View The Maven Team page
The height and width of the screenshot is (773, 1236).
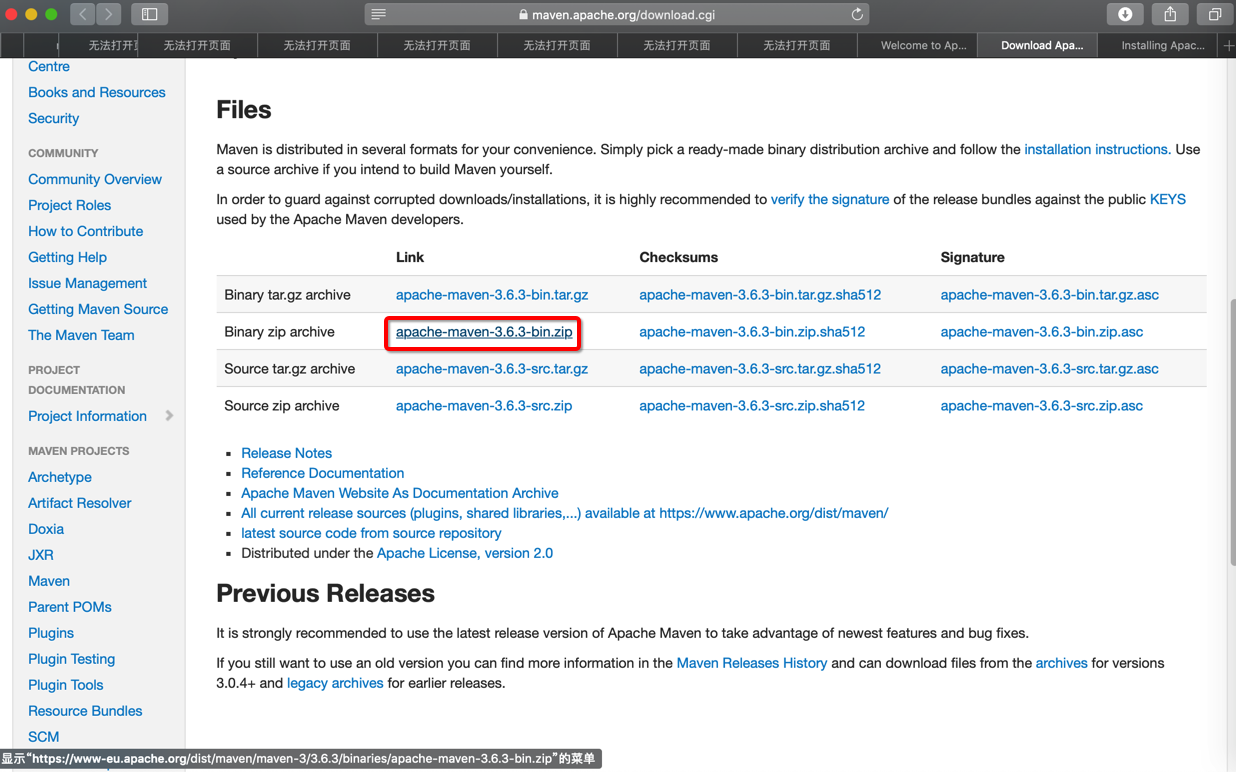point(81,335)
